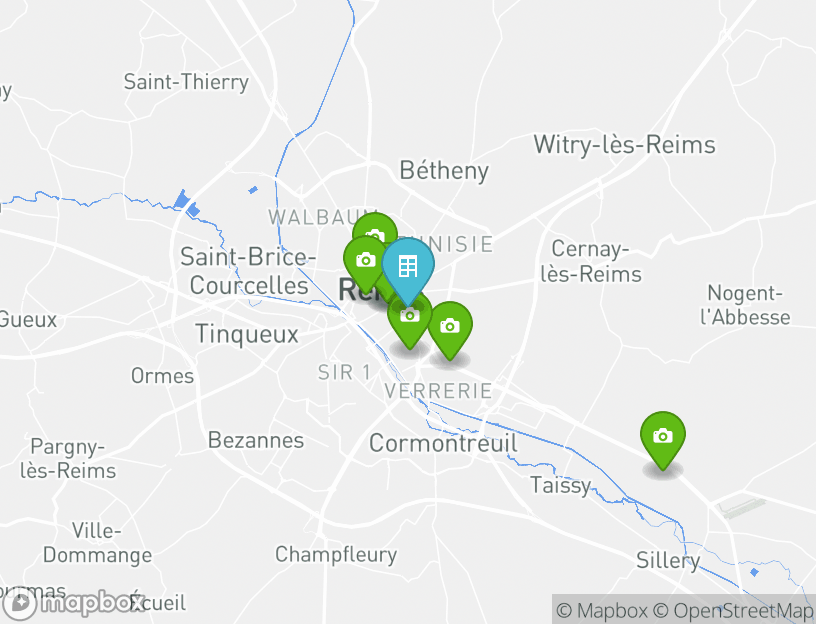Click the Nogent-l'Abbesse place label
816x624 pixels.
click(x=746, y=305)
